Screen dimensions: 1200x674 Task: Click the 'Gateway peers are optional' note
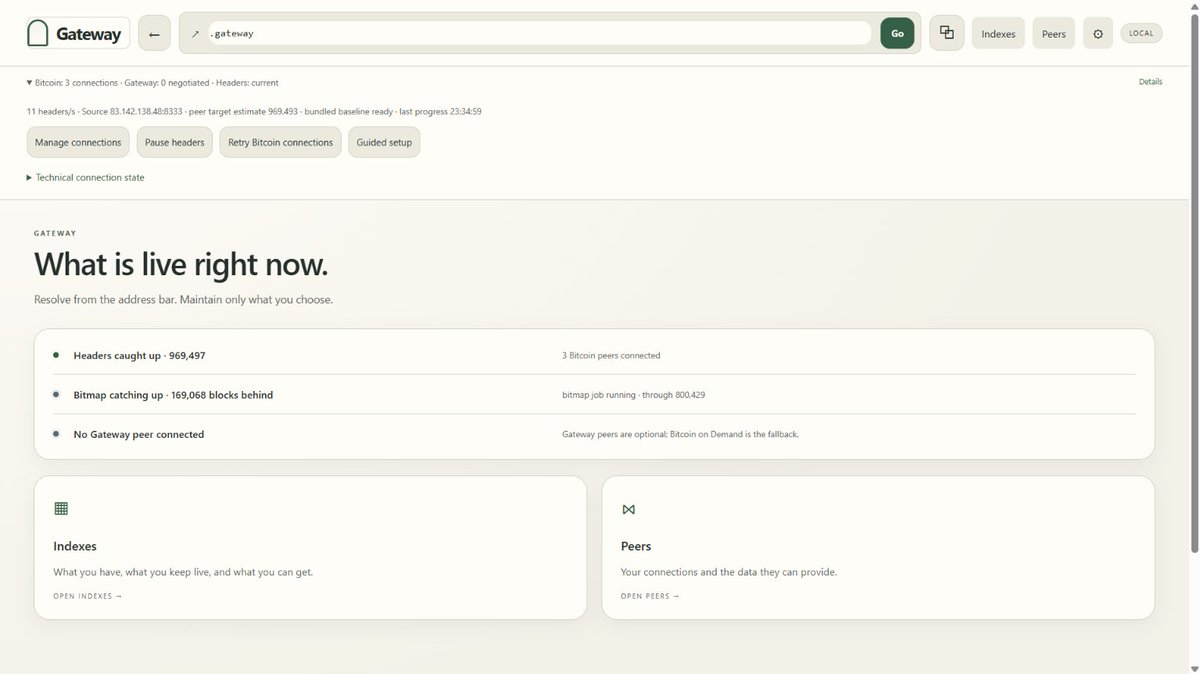tap(680, 434)
